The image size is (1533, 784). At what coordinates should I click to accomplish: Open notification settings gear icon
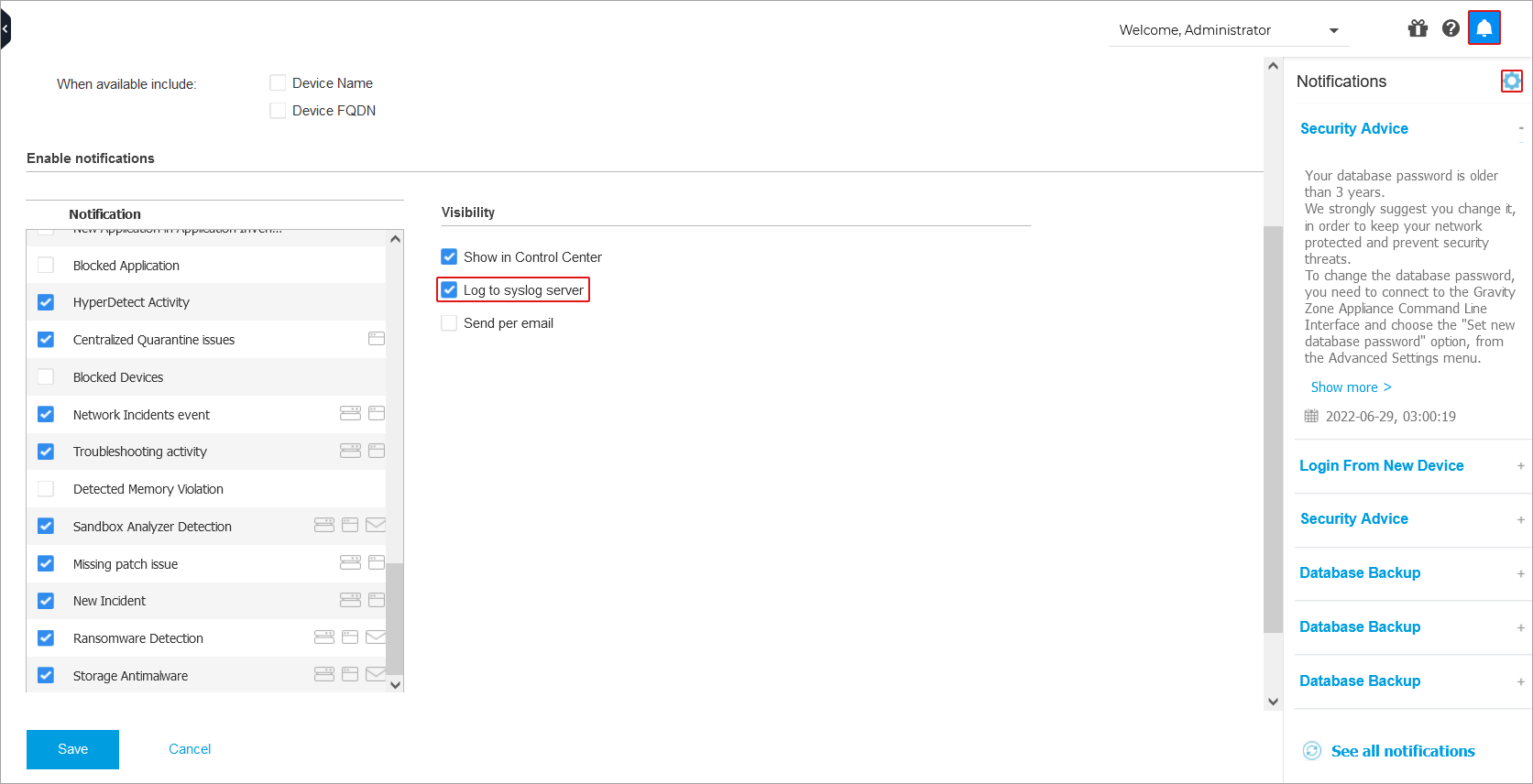click(x=1511, y=82)
